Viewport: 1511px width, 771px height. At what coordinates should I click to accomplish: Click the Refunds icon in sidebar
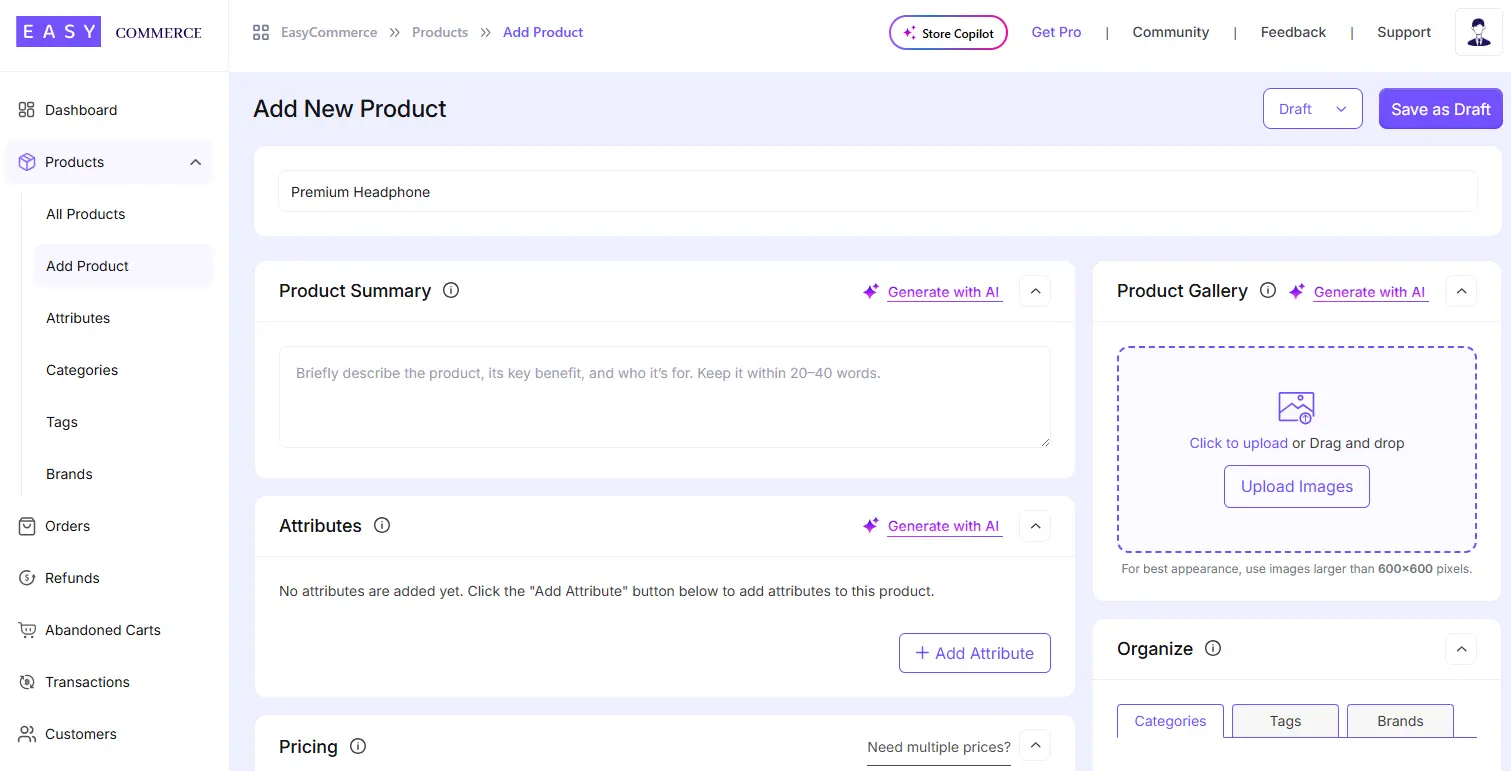pos(27,578)
